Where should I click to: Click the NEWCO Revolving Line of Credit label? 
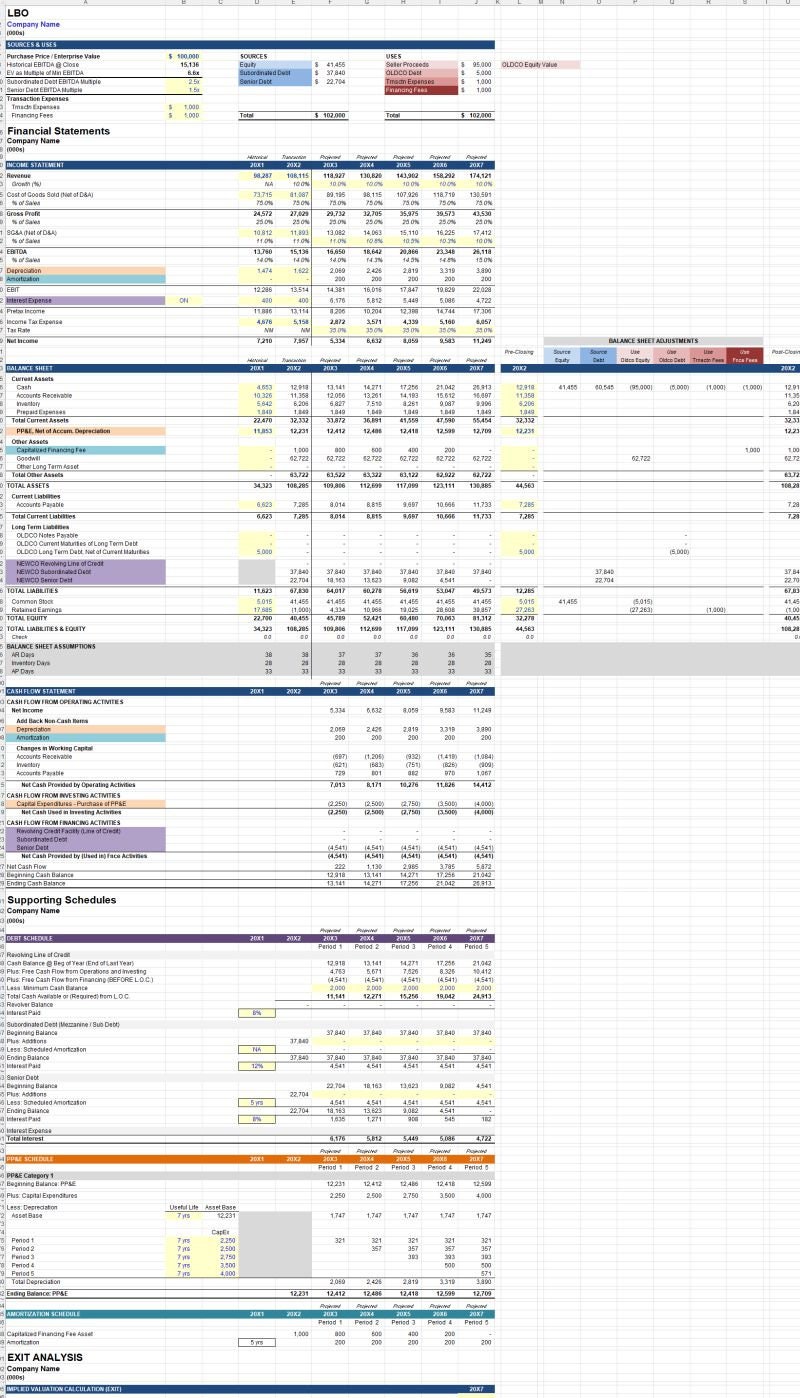tap(60, 562)
